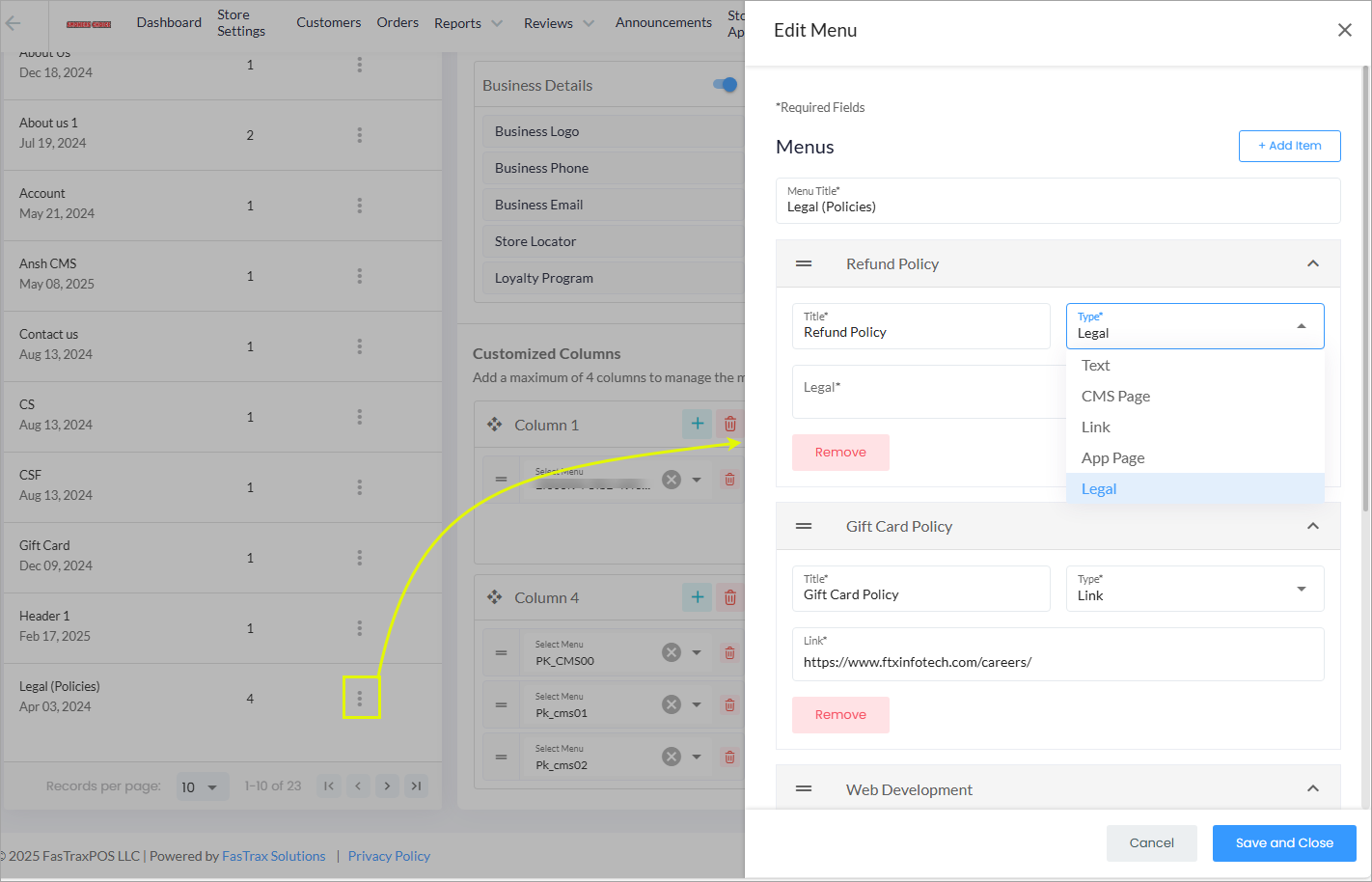Collapse the Refund Policy section
This screenshot has height=882, width=1372.
click(x=1312, y=263)
